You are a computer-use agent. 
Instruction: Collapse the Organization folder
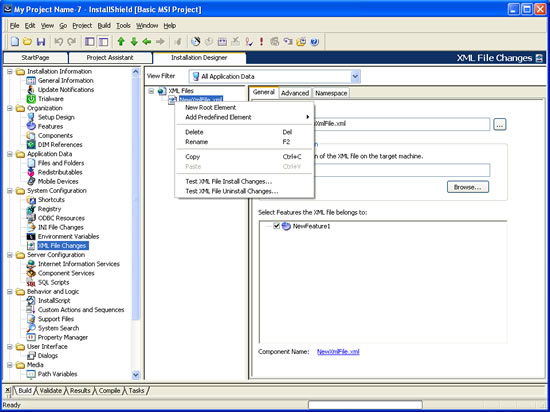point(10,108)
